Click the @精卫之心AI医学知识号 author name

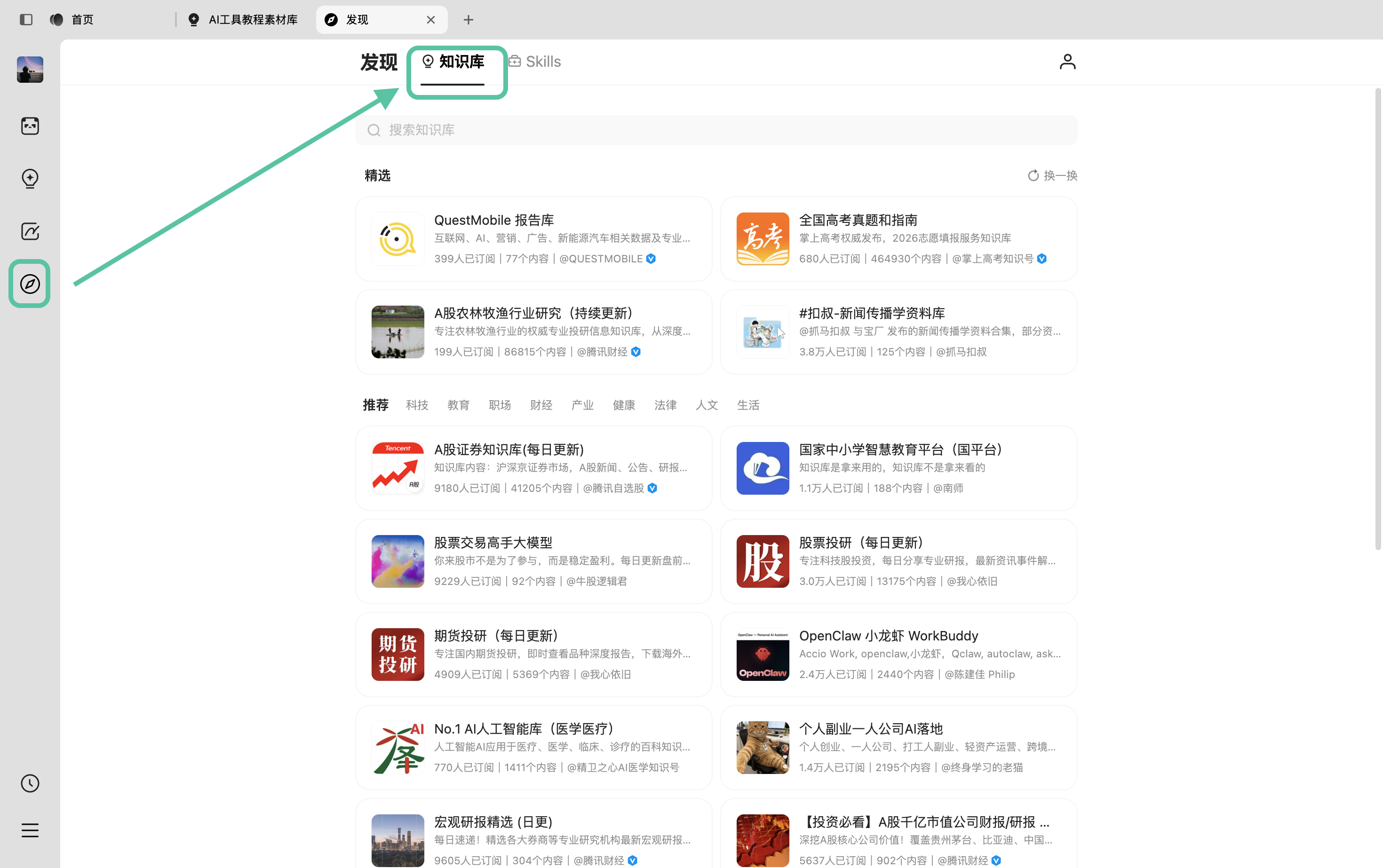[623, 767]
